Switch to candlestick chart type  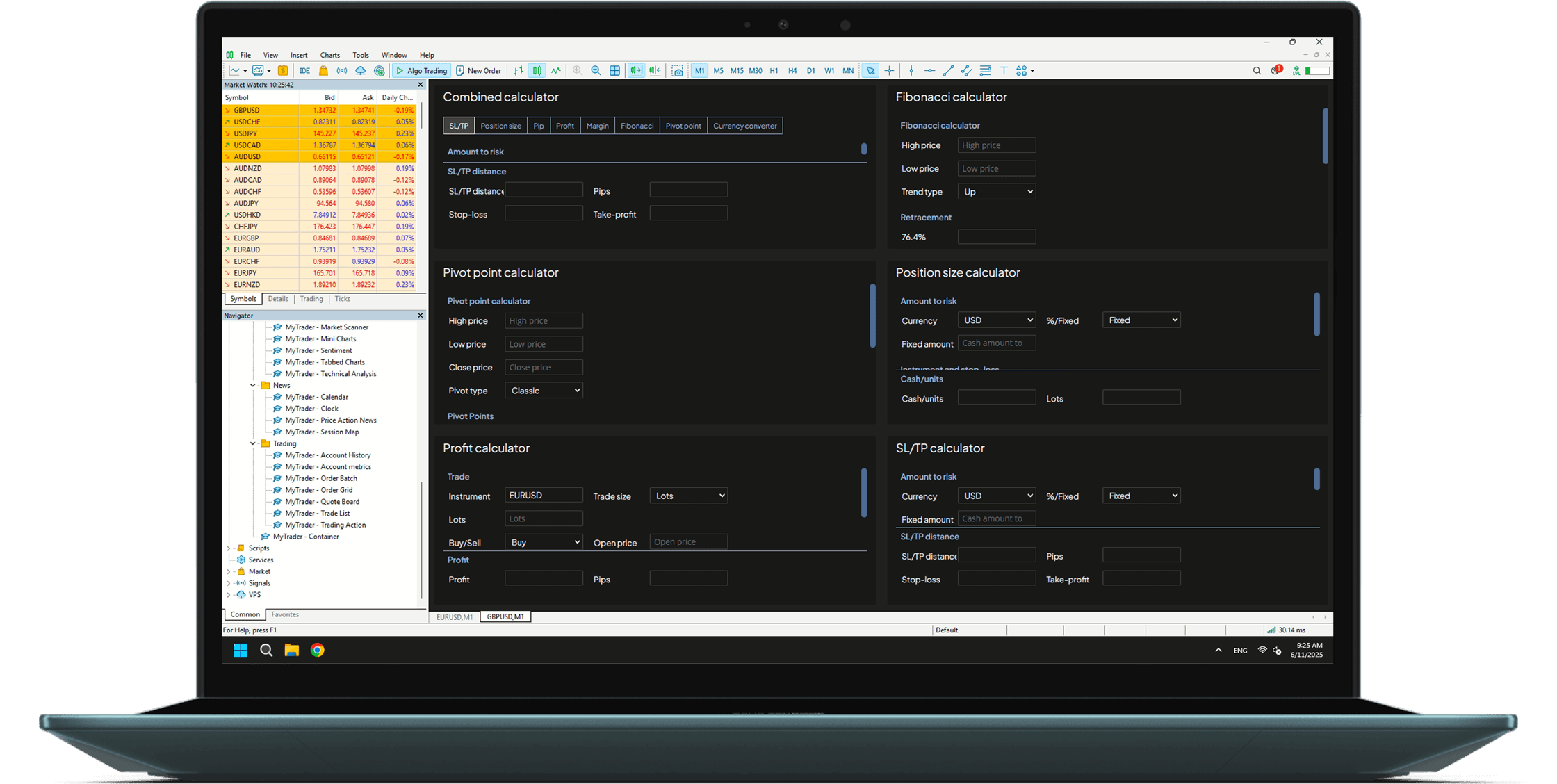(537, 71)
